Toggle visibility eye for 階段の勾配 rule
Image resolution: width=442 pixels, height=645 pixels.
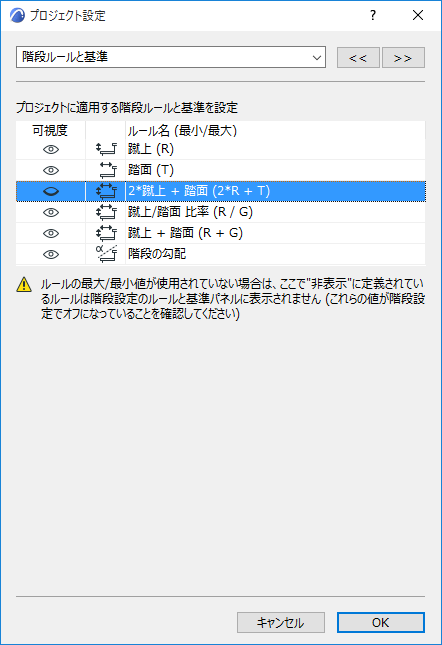tap(51, 254)
